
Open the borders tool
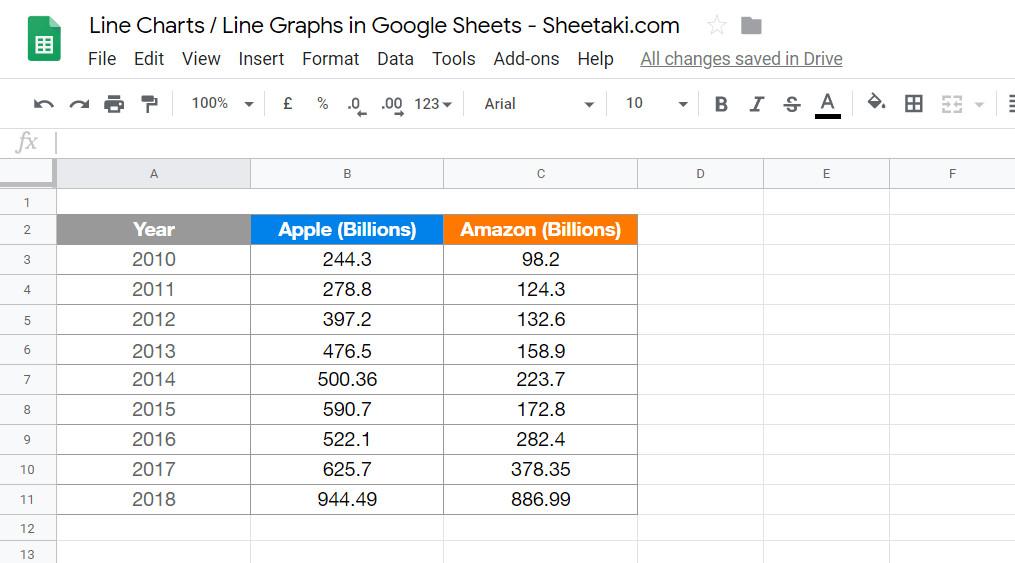pos(913,104)
